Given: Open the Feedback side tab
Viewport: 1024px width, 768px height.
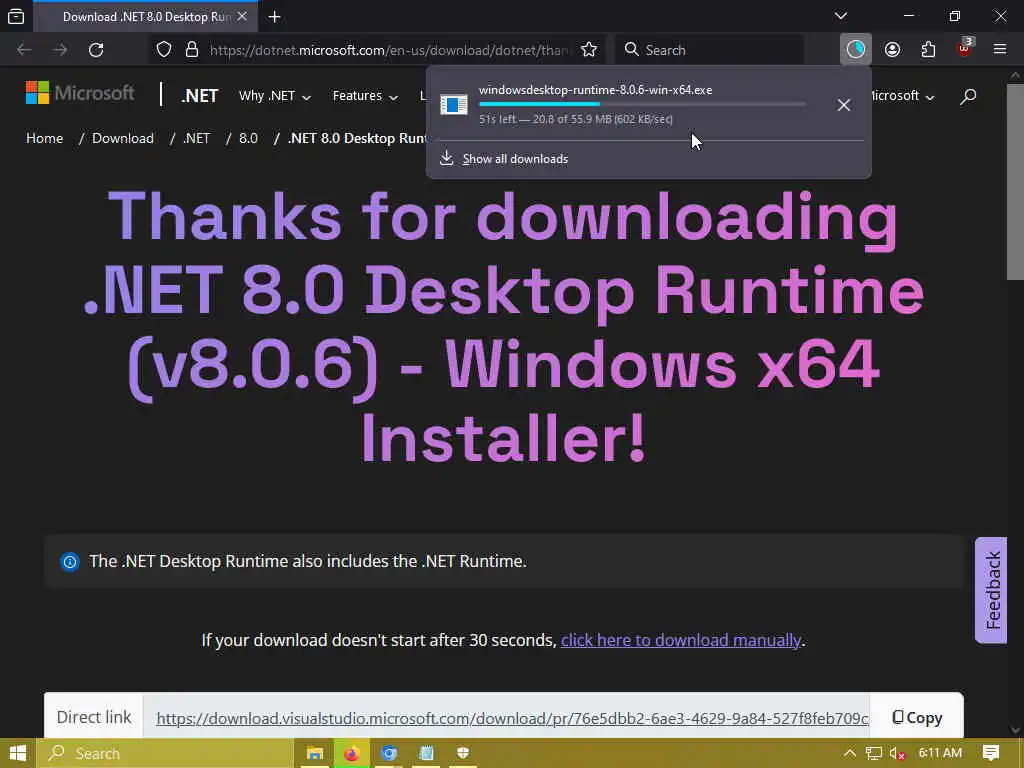Looking at the screenshot, I should point(991,590).
